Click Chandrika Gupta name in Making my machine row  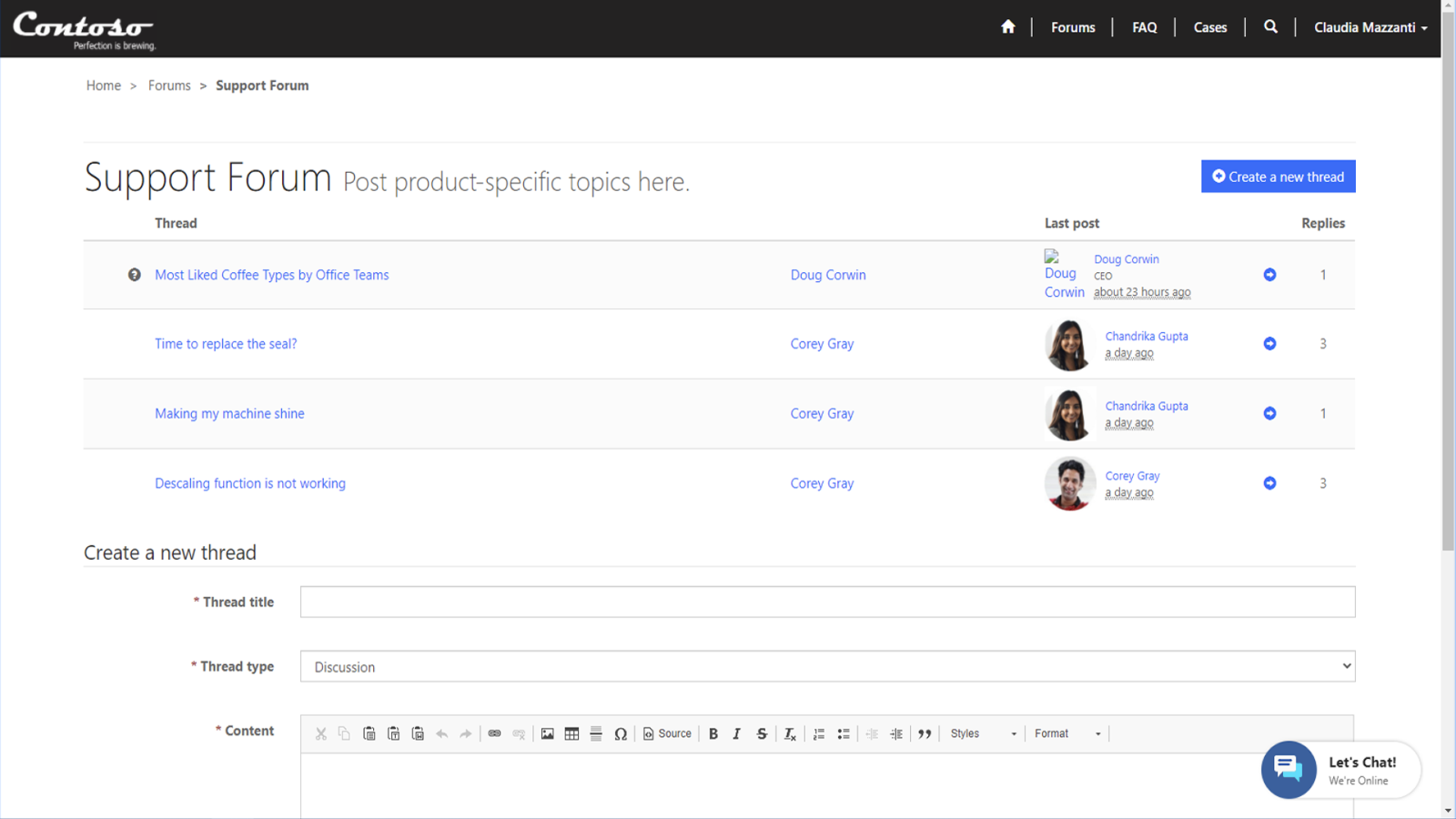pos(1147,406)
